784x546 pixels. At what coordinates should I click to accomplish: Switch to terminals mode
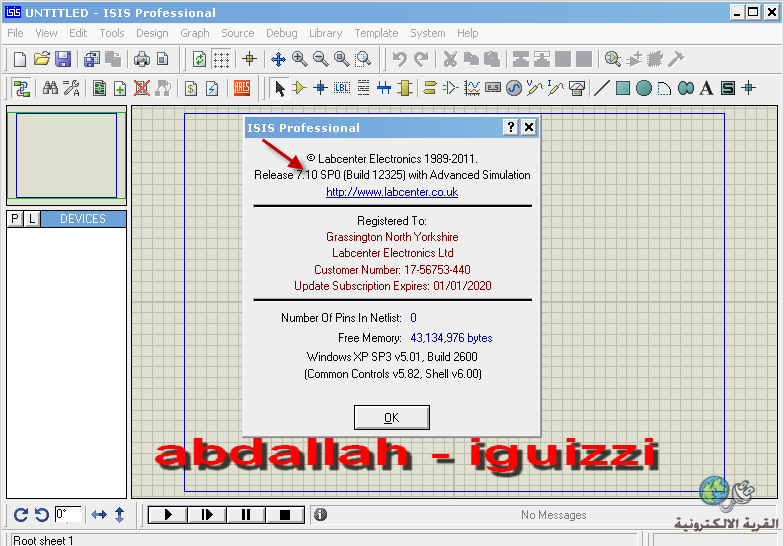pyautogui.click(x=429, y=88)
